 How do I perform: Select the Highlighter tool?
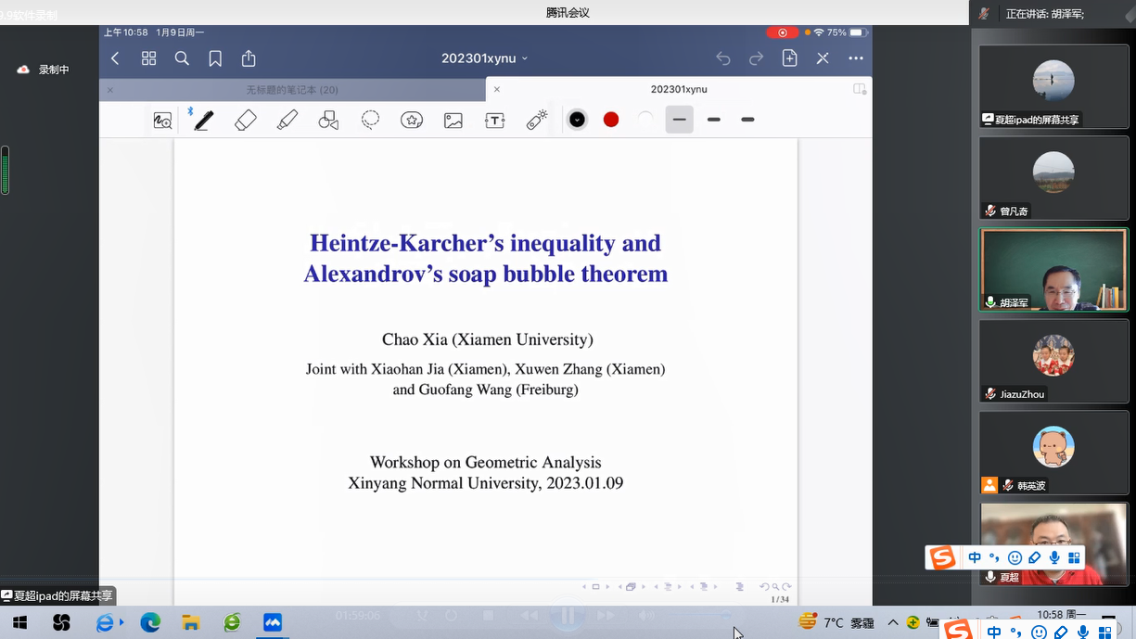(x=287, y=120)
